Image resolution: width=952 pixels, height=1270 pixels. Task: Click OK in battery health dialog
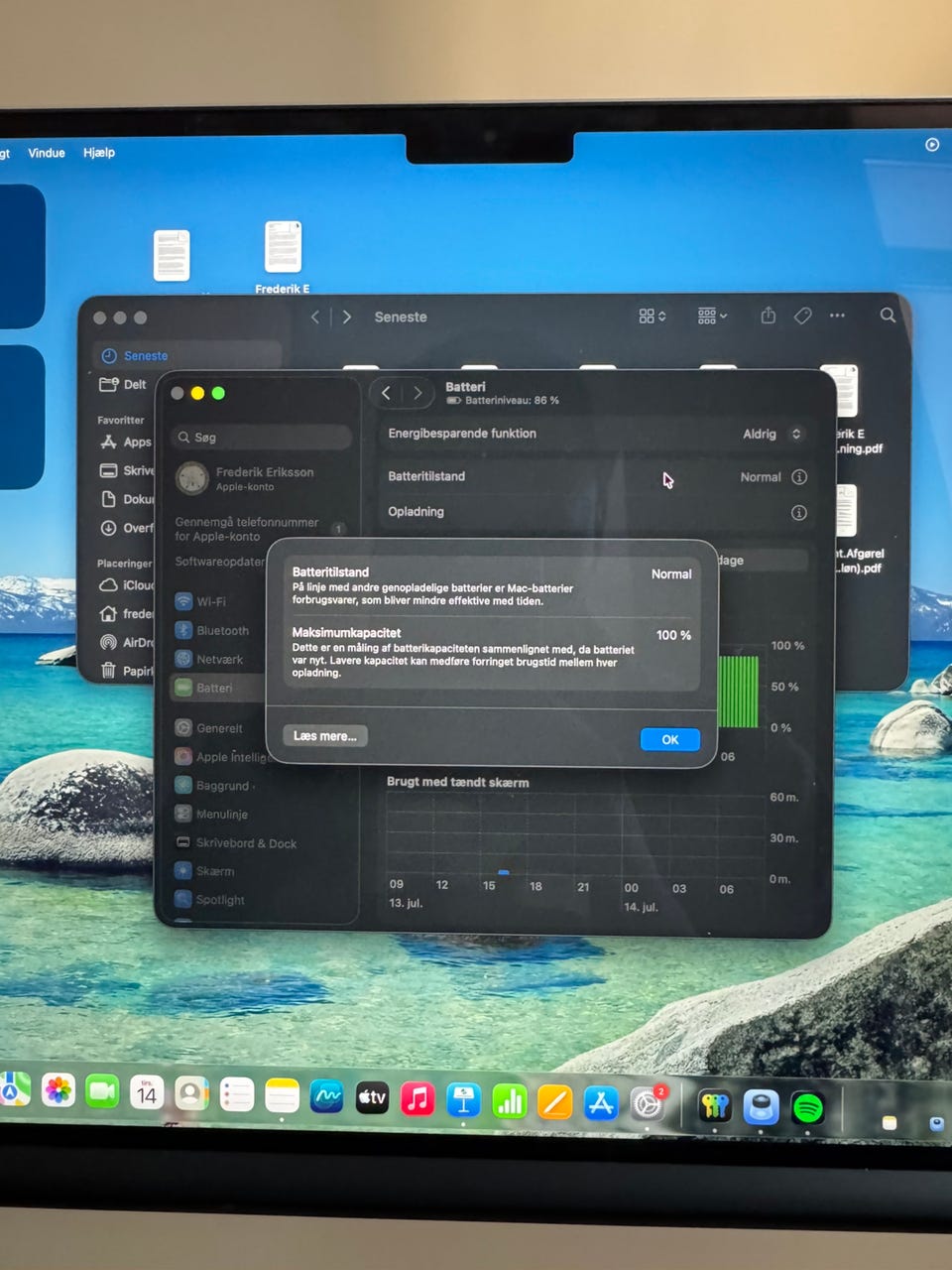coord(670,739)
